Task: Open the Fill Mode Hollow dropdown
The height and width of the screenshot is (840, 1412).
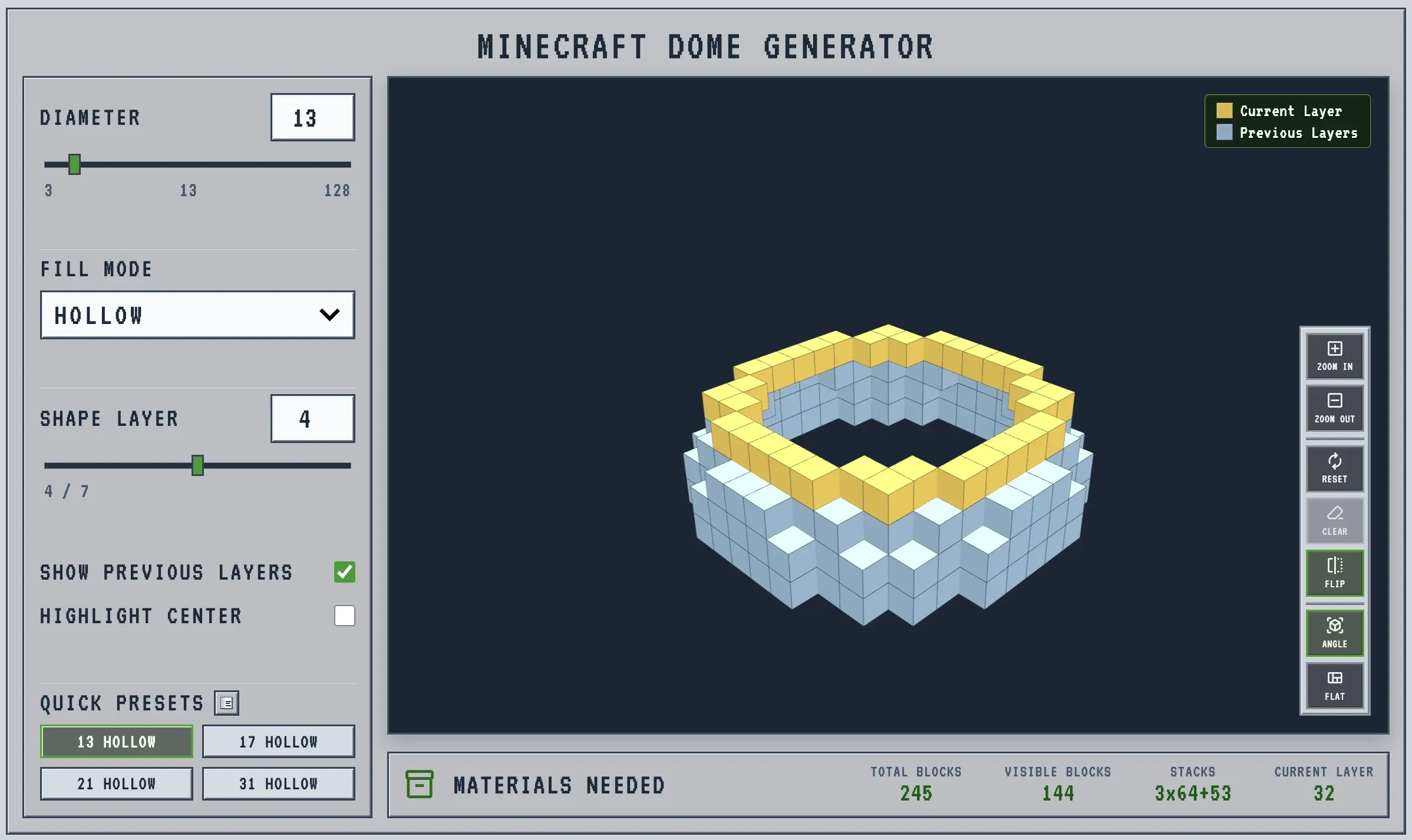Action: (x=197, y=315)
